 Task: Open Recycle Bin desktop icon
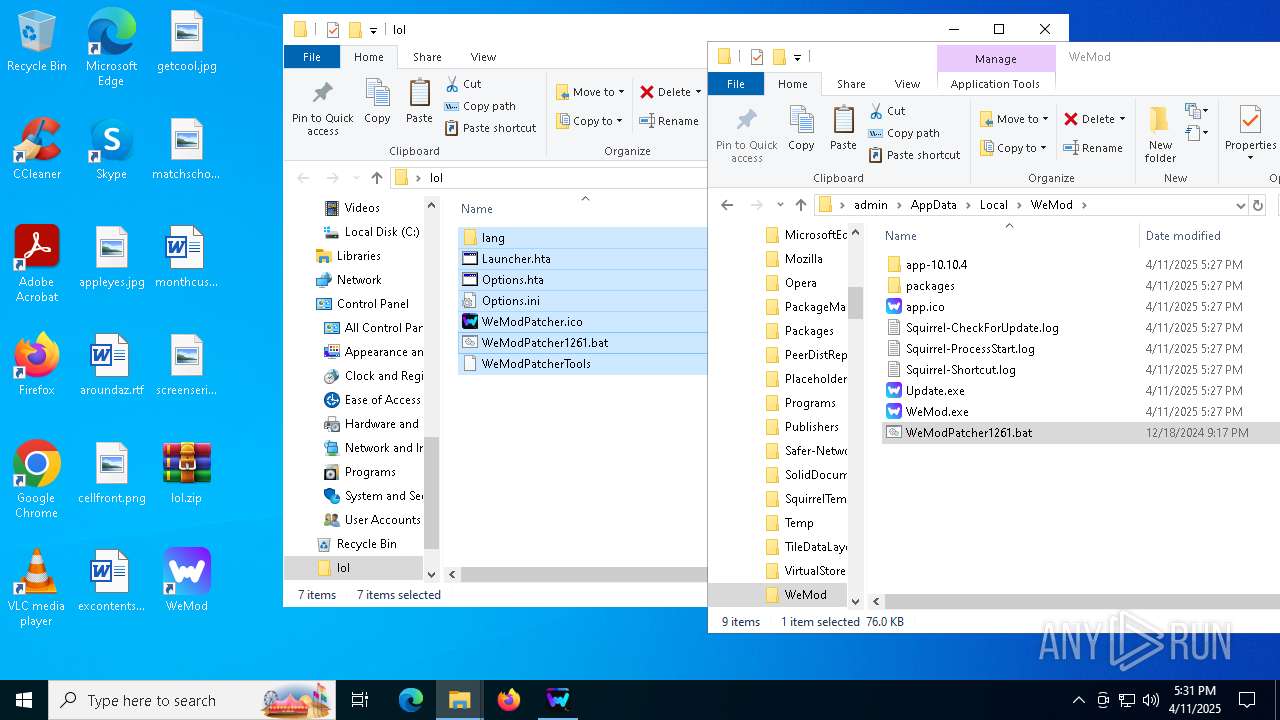37,42
